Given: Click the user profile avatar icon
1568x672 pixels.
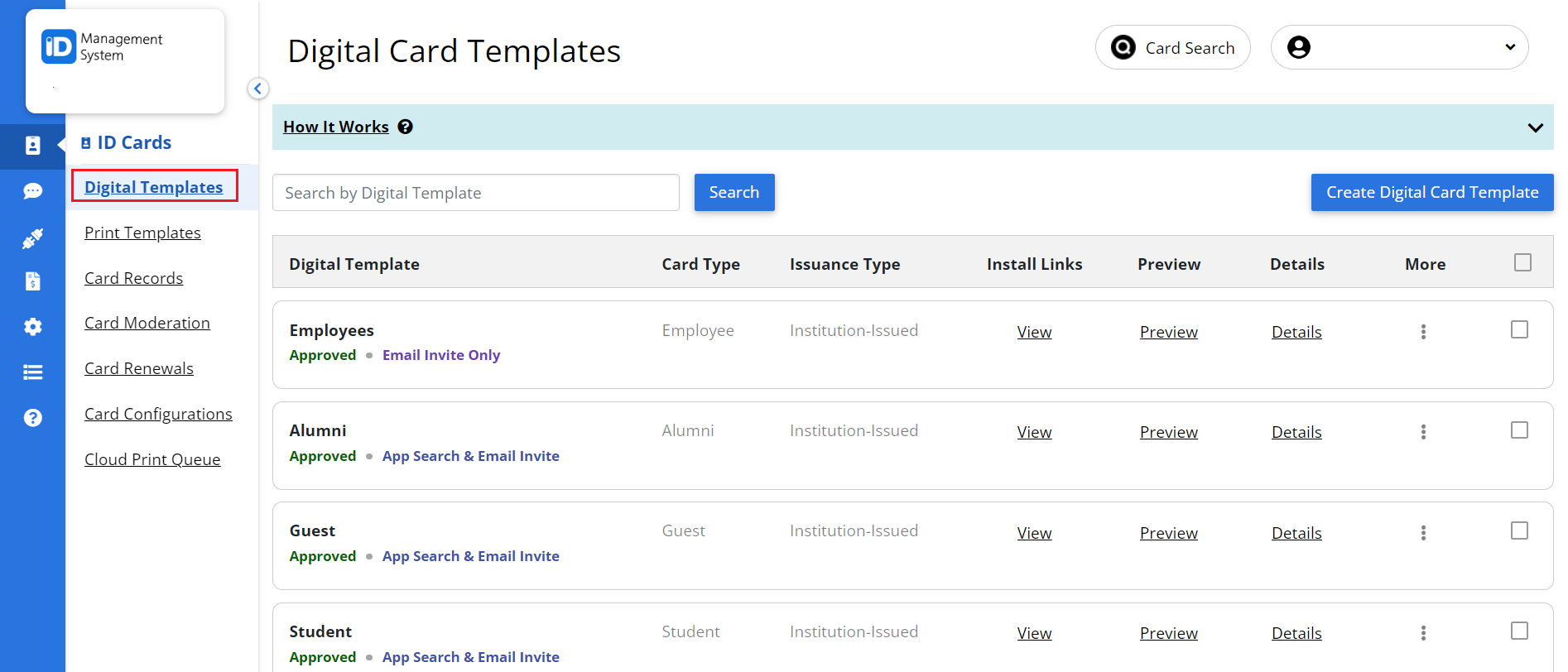Looking at the screenshot, I should 1298,47.
